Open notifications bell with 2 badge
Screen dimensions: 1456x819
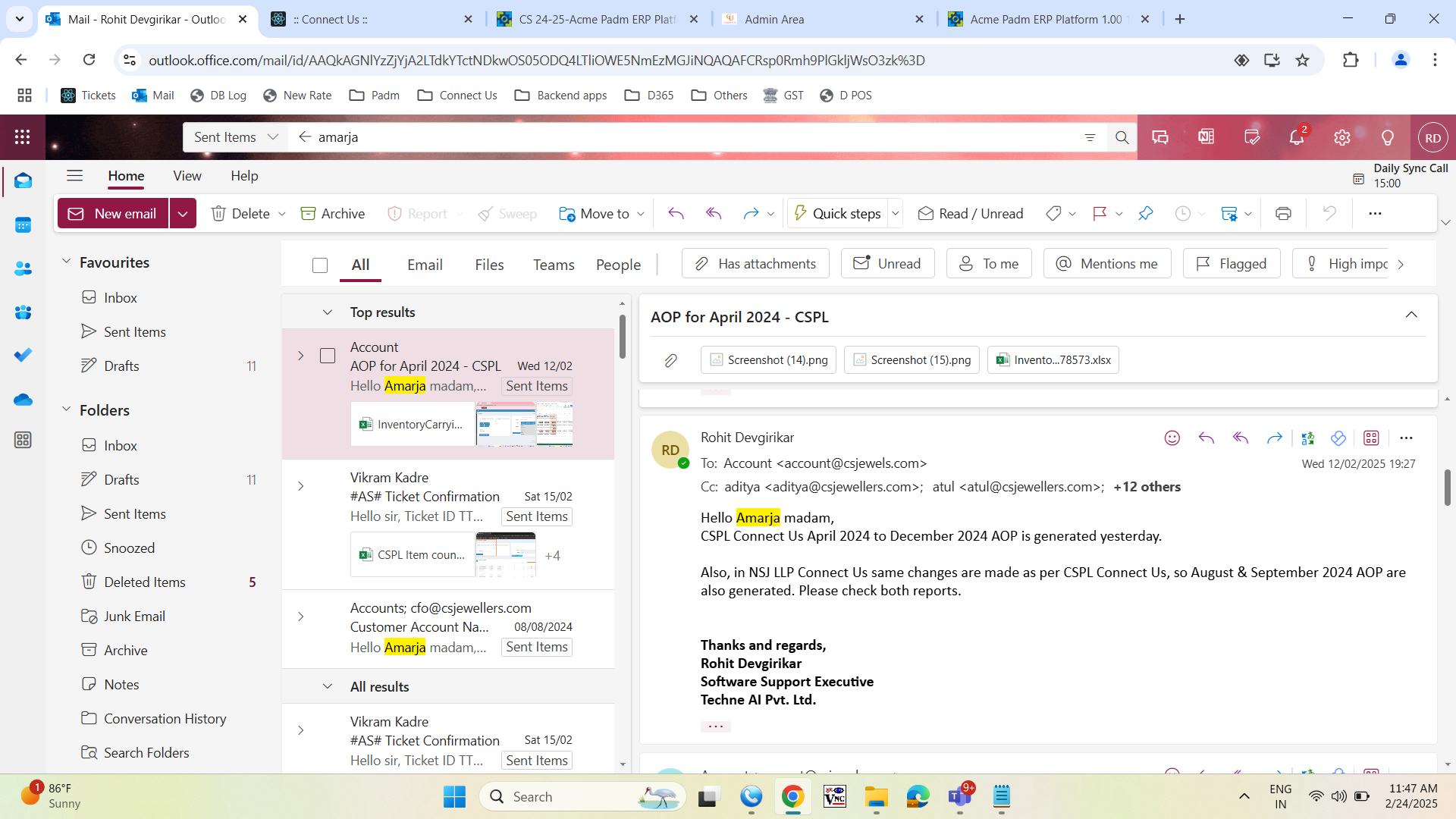point(1298,137)
